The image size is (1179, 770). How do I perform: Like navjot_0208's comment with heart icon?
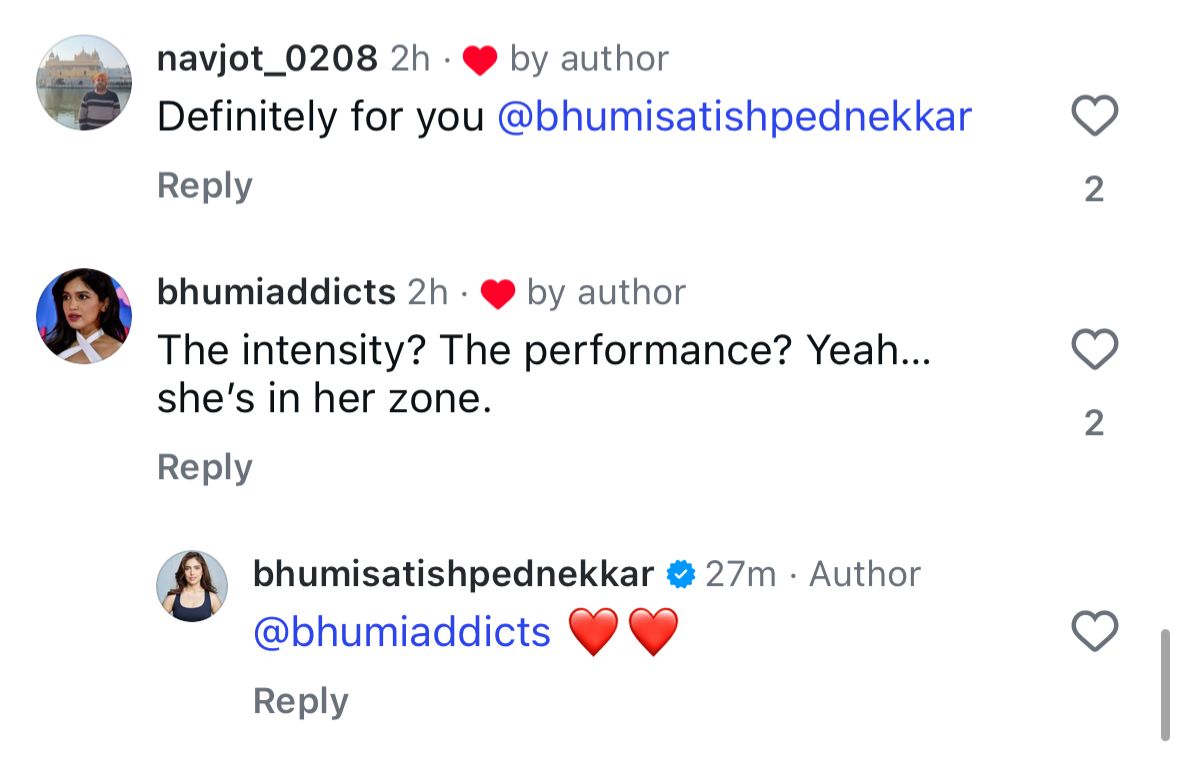[x=1094, y=117]
